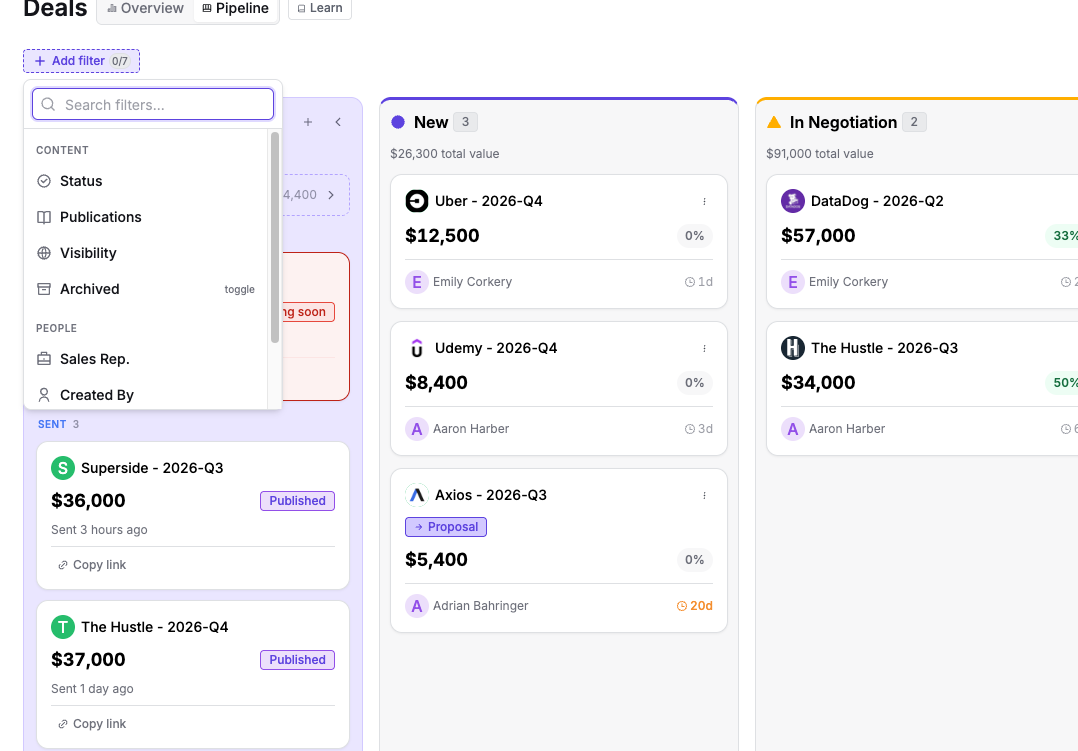Click the 1d clock indicator on the Uber card

pyautogui.click(x=698, y=282)
